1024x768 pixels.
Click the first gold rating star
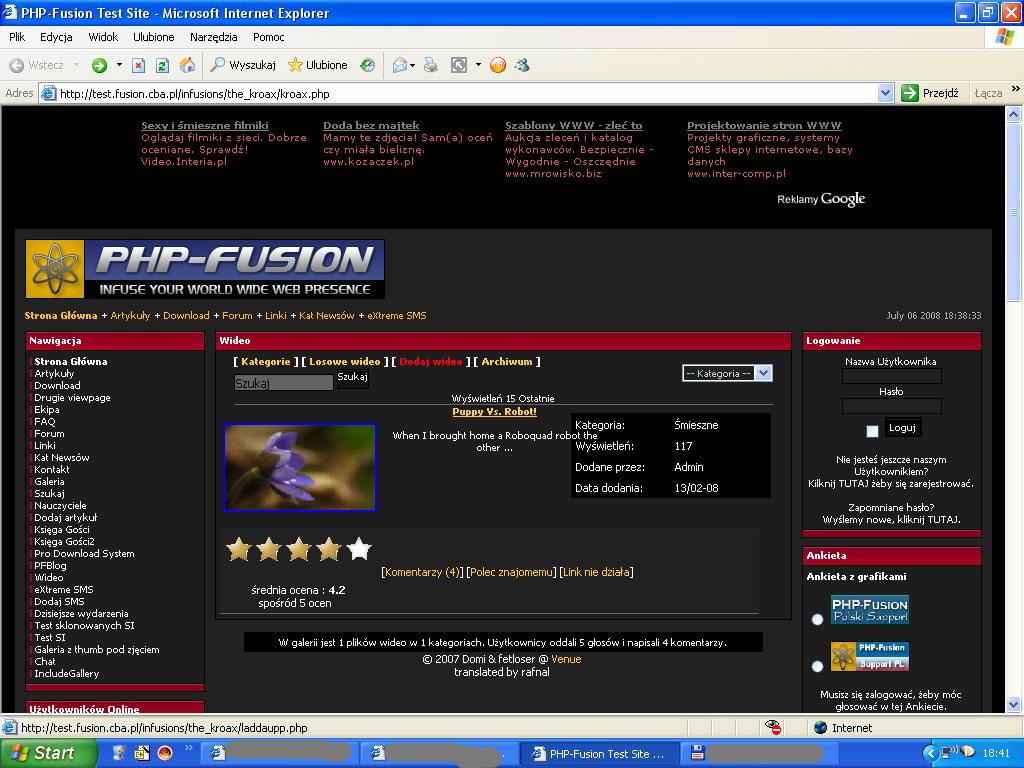point(239,549)
